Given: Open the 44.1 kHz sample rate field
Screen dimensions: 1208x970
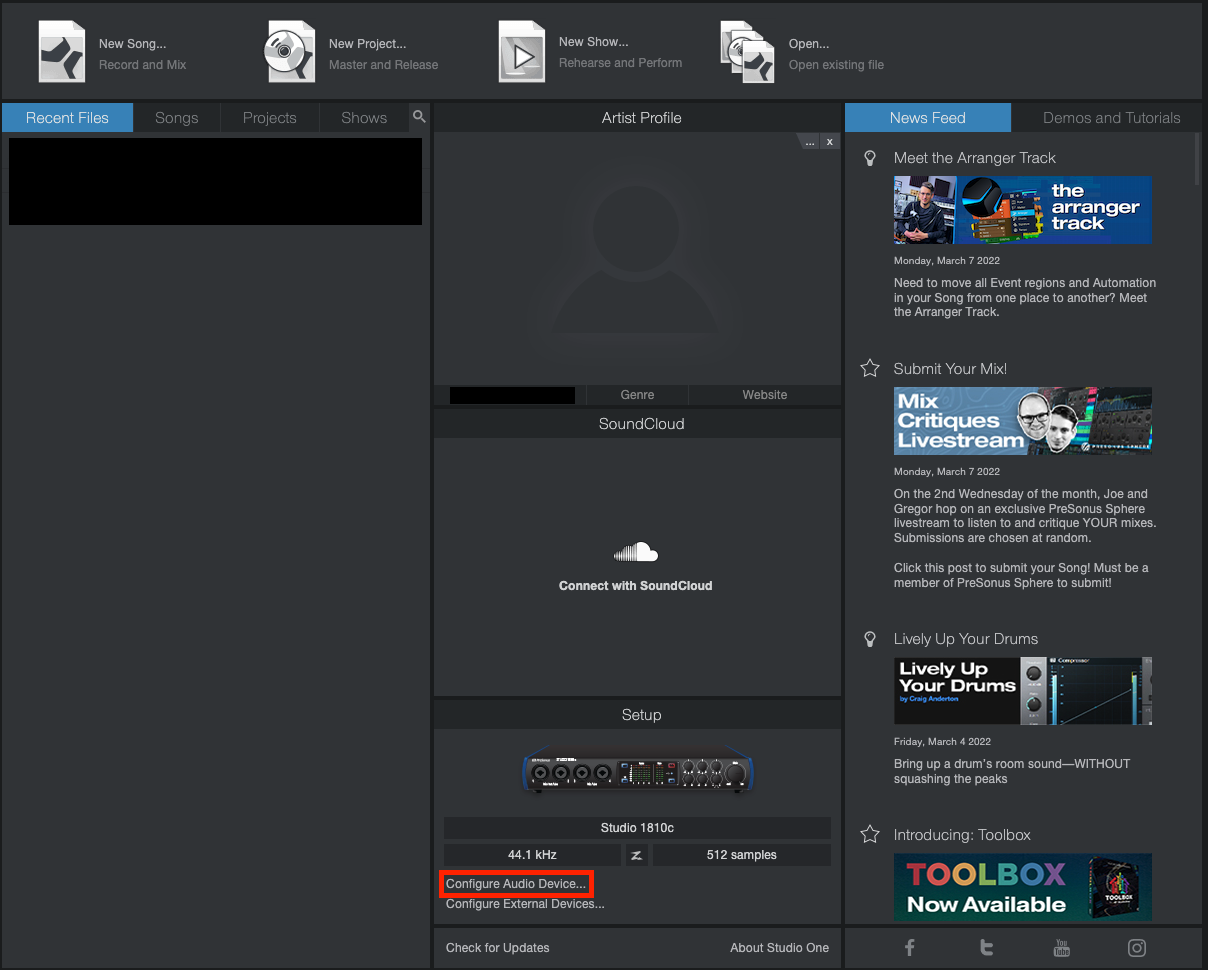Looking at the screenshot, I should pyautogui.click(x=532, y=855).
